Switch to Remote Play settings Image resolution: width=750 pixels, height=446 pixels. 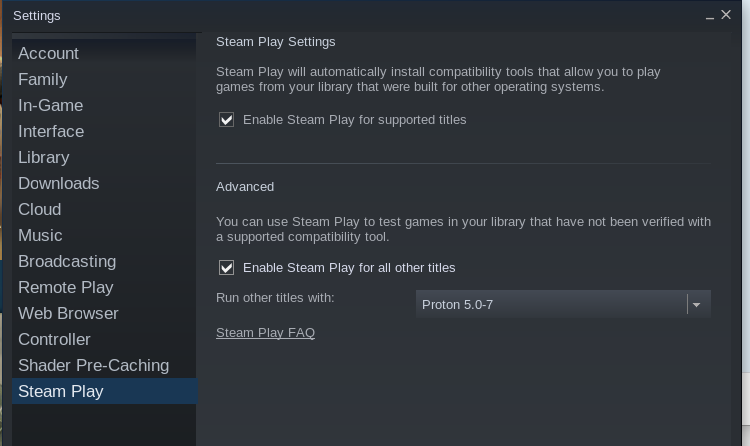pos(66,288)
